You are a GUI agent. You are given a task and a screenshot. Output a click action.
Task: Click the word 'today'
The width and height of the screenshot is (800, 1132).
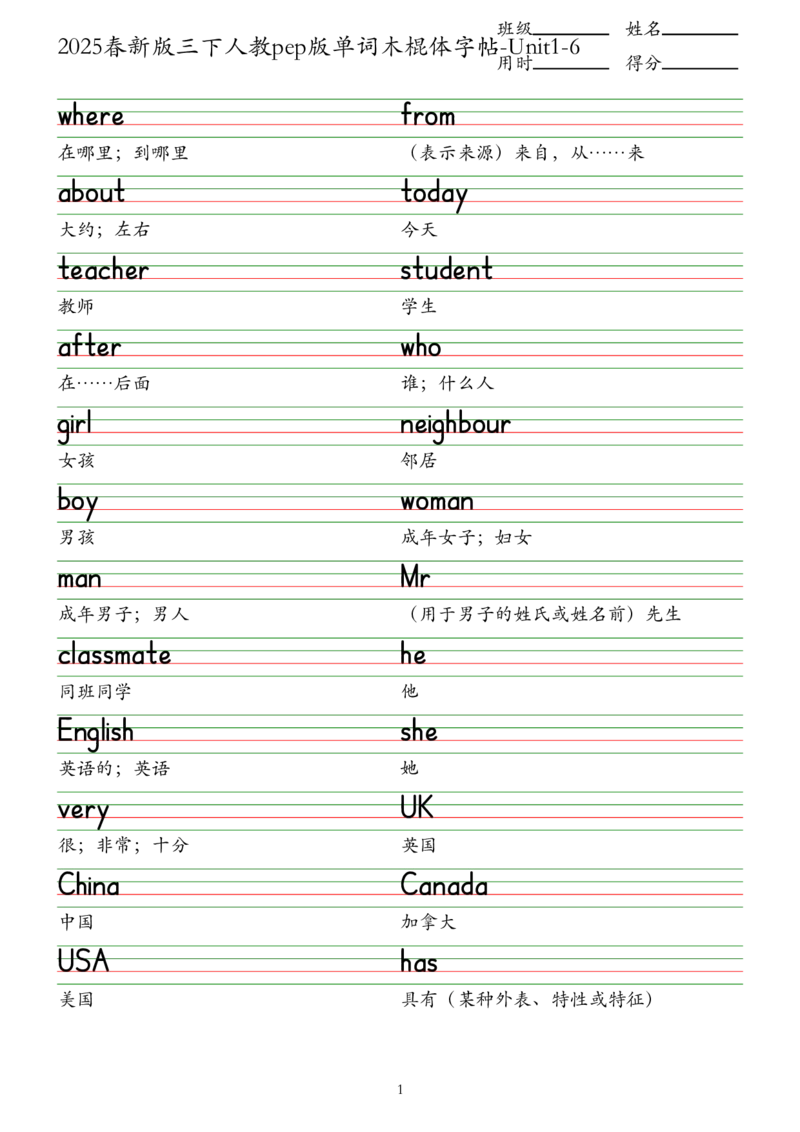[x=434, y=194]
